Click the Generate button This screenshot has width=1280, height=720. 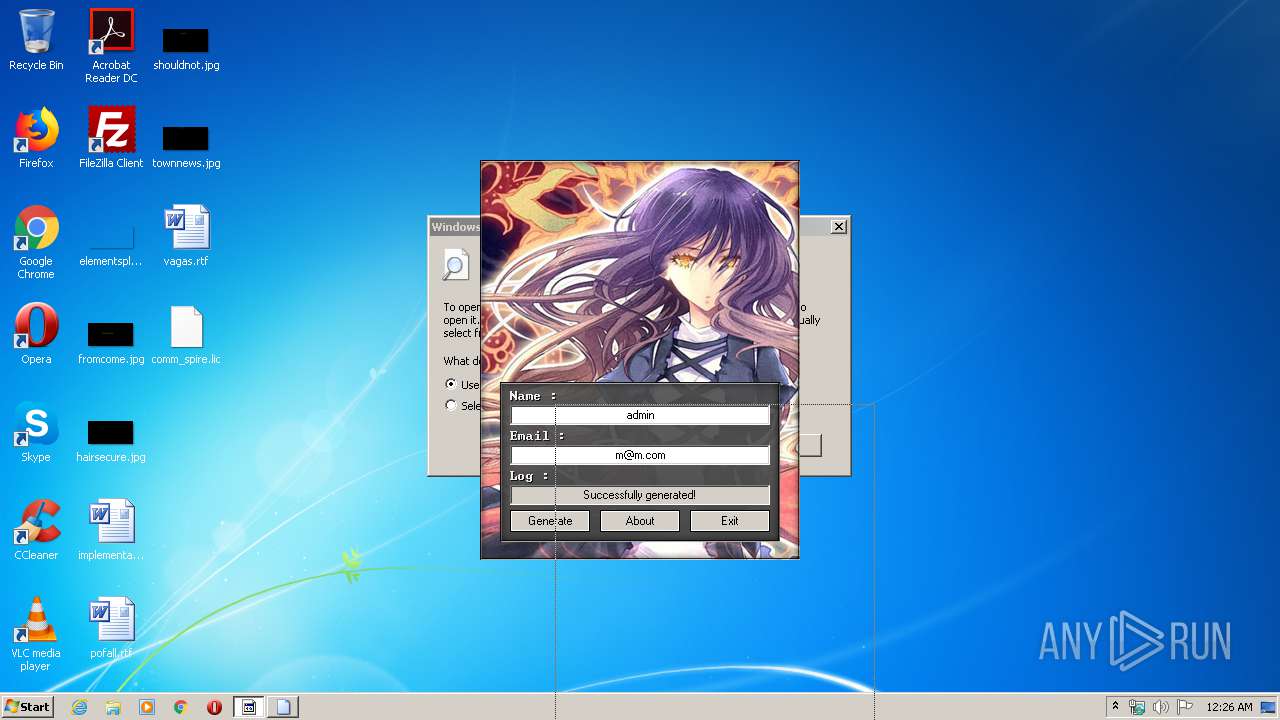550,521
